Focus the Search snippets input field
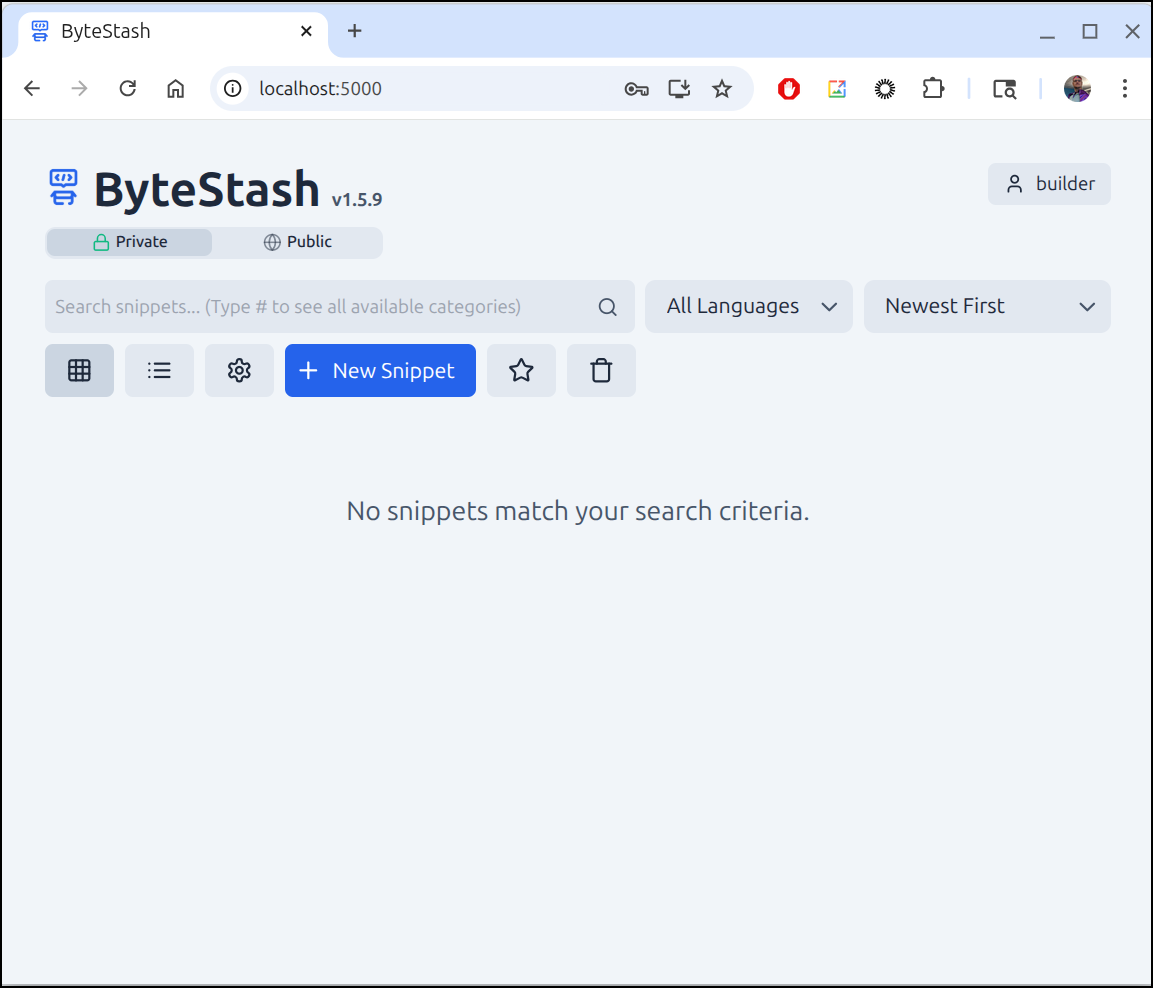 pos(320,307)
